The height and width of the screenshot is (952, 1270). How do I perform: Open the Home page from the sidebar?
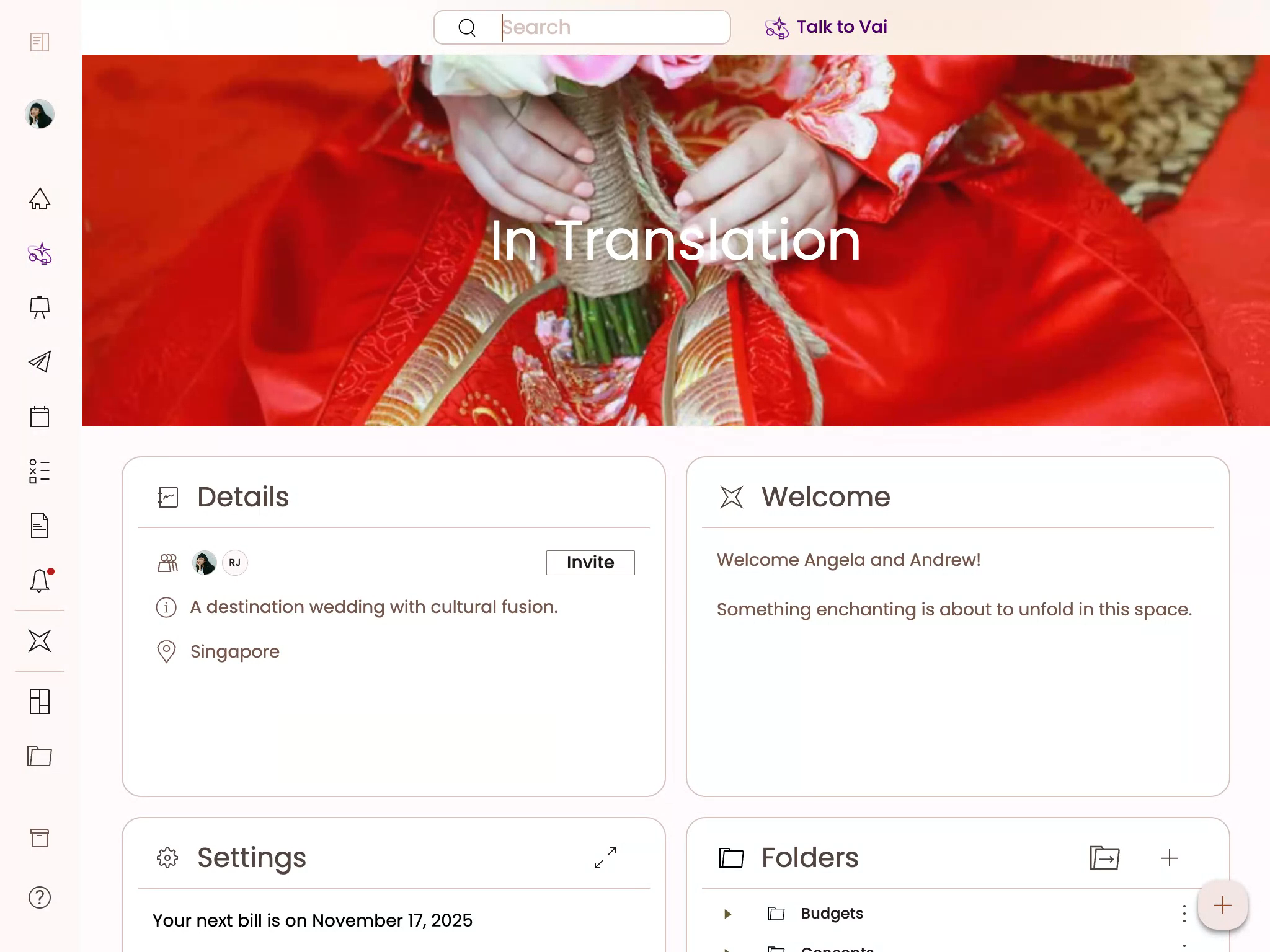(x=40, y=199)
